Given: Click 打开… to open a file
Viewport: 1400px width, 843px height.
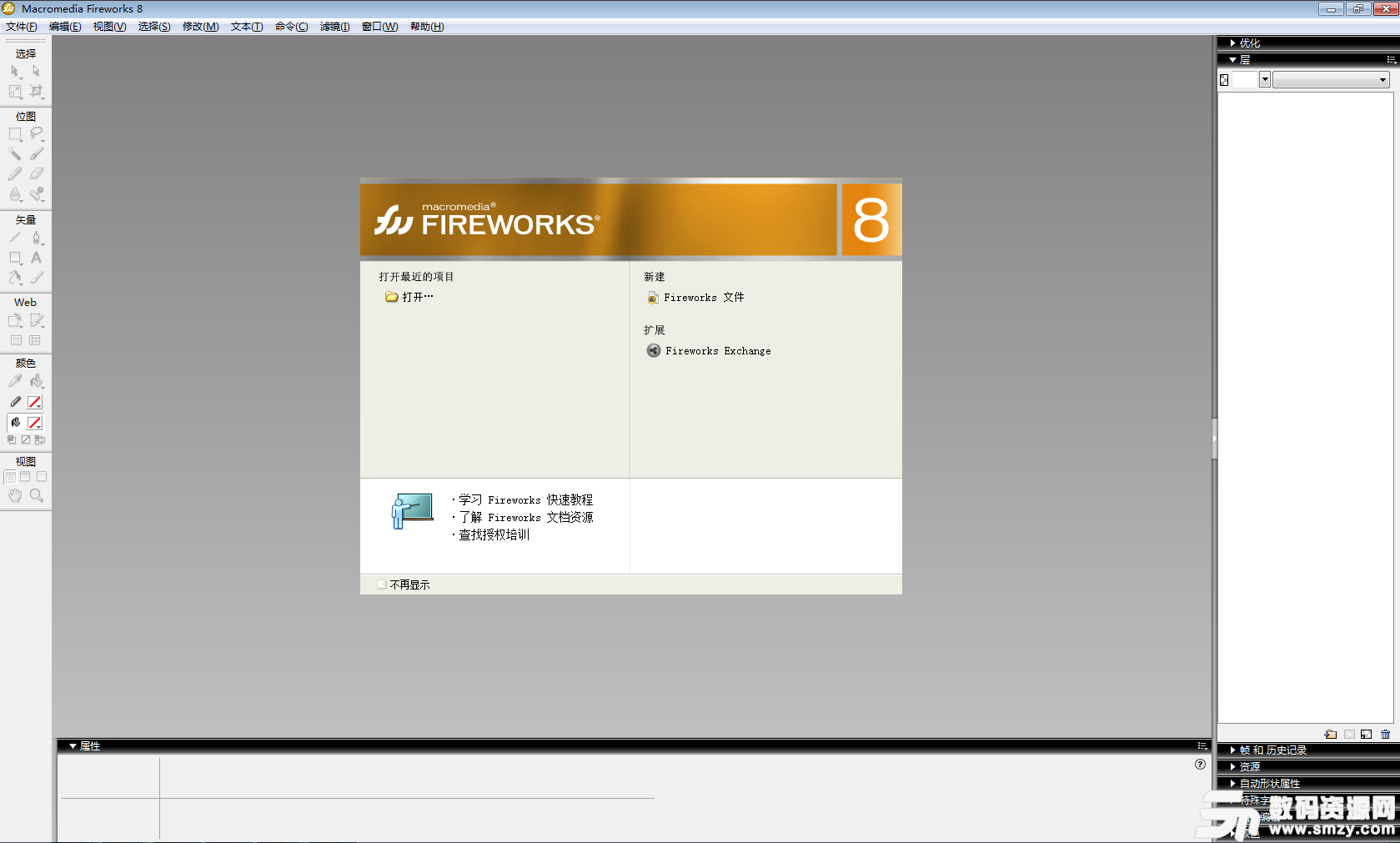Looking at the screenshot, I should [x=409, y=297].
